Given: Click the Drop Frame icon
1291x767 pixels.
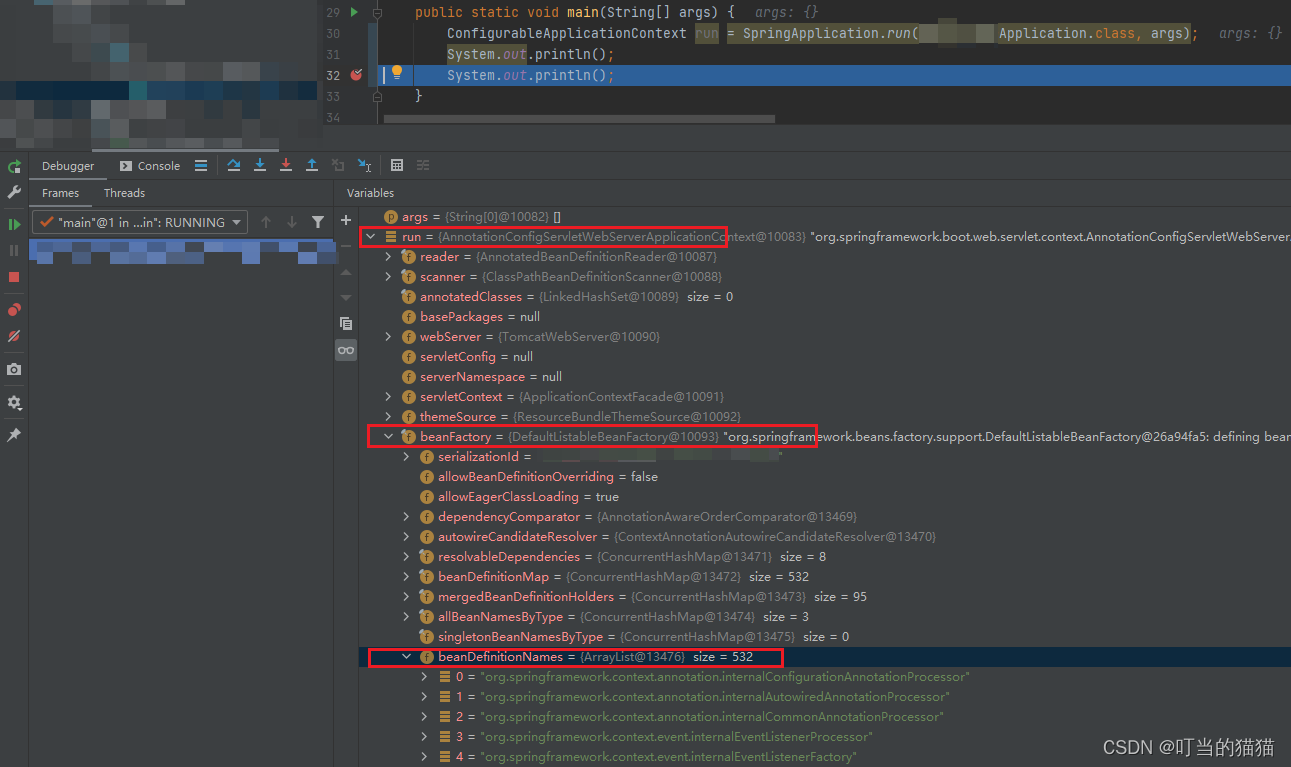Looking at the screenshot, I should click(338, 165).
